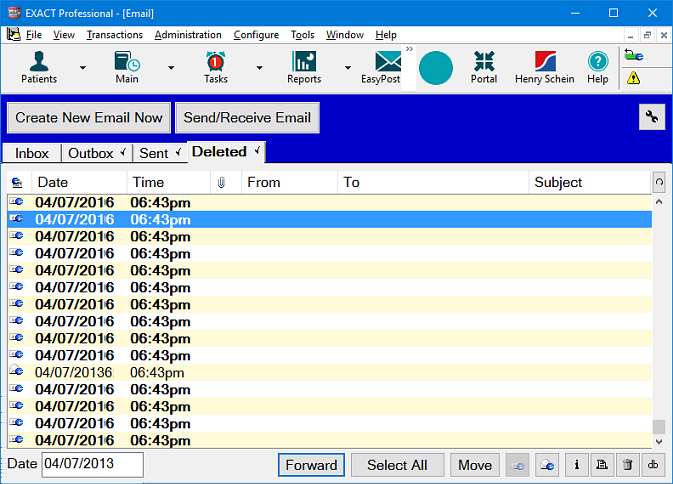Viewport: 673px width, 484px height.
Task: Click the EasyPost envelope icon
Action: pyautogui.click(x=381, y=67)
